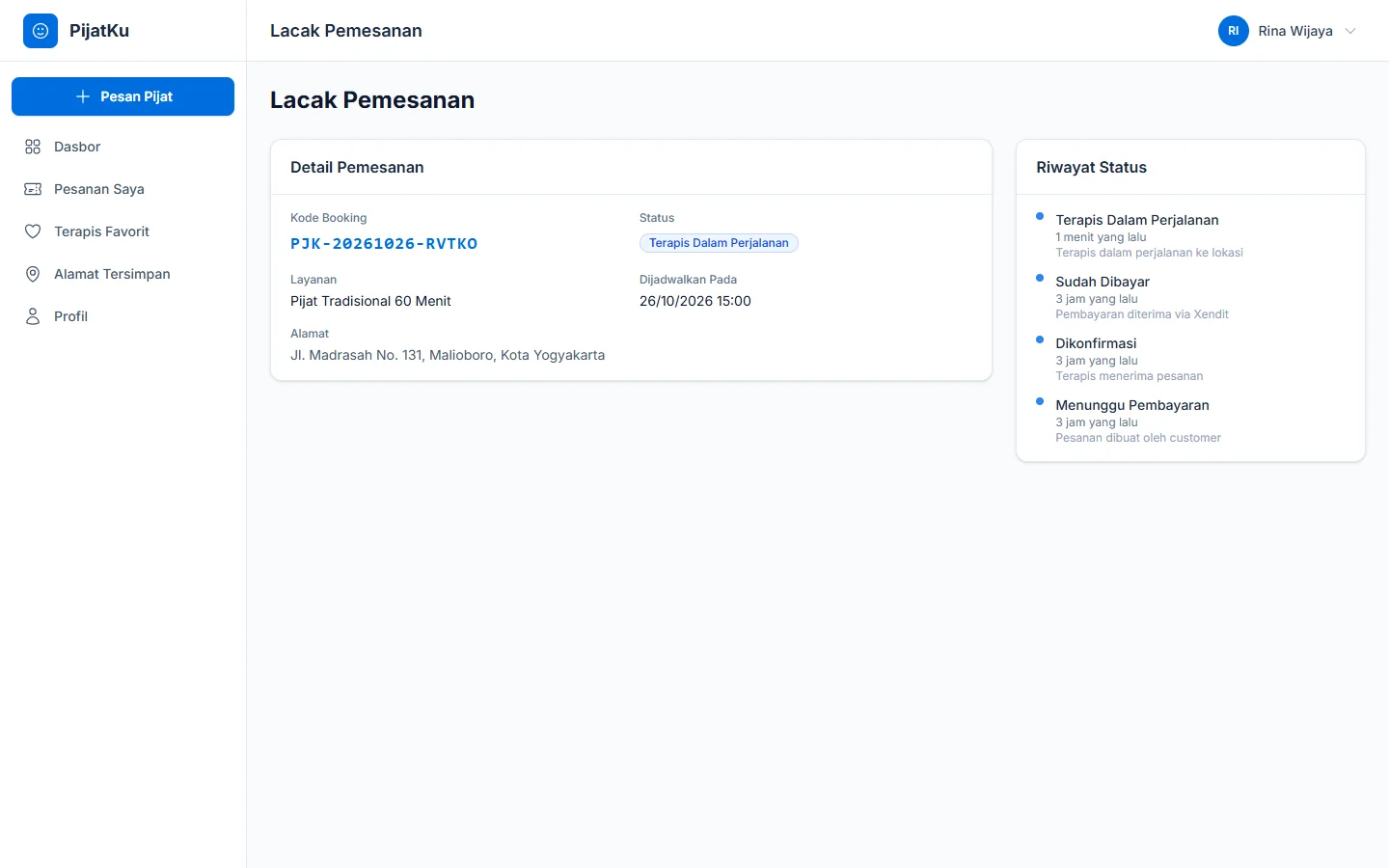Click service Pijat Tradisional 60 Menit

(x=370, y=301)
